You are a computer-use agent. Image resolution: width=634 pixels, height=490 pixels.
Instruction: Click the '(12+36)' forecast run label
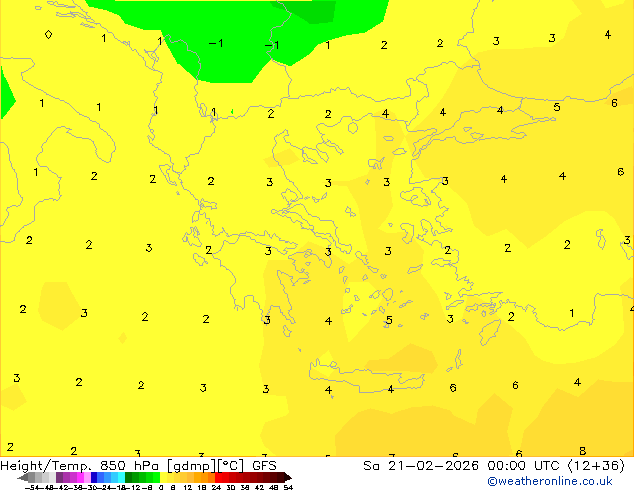pyautogui.click(x=596, y=466)
